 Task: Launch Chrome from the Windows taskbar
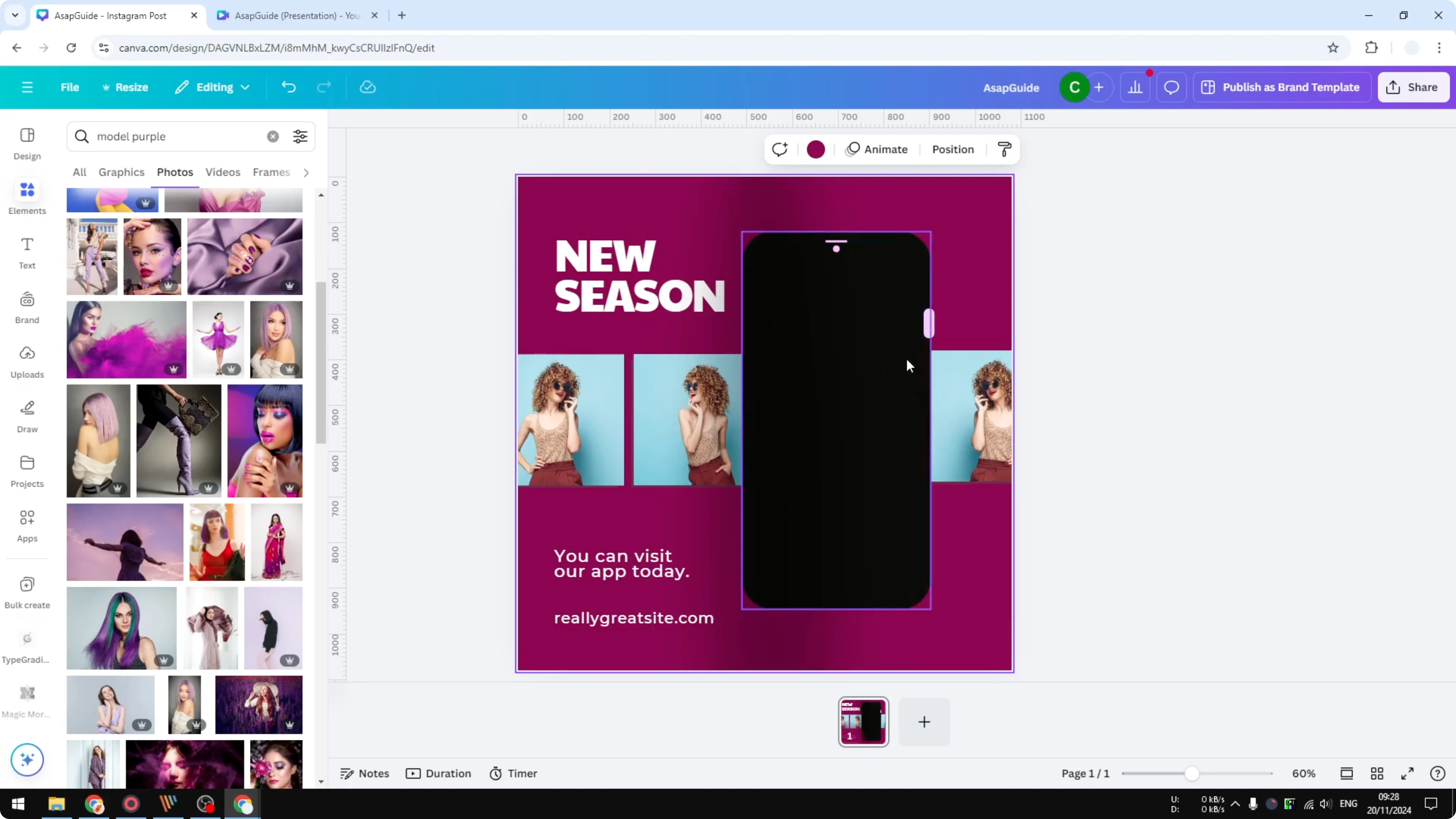click(94, 804)
